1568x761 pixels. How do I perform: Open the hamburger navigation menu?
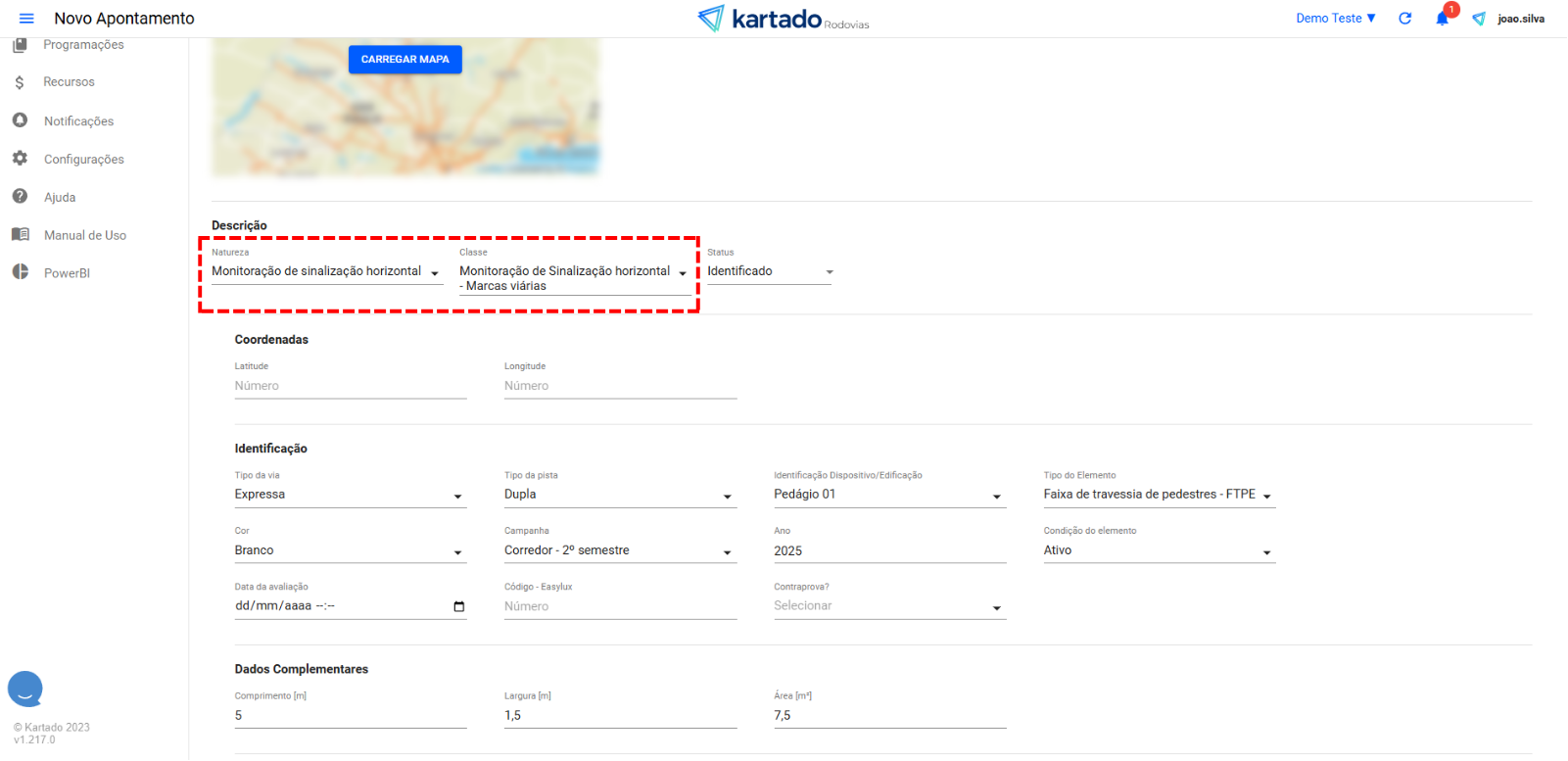(26, 19)
